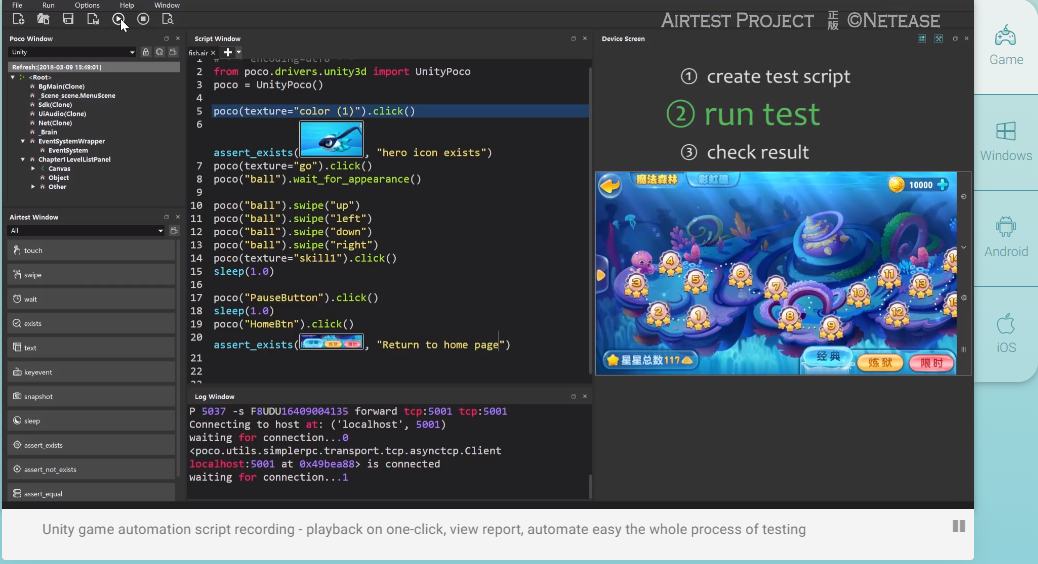Click the yellow back arrow in game screen
Image resolution: width=1038 pixels, height=564 pixels.
pos(610,185)
